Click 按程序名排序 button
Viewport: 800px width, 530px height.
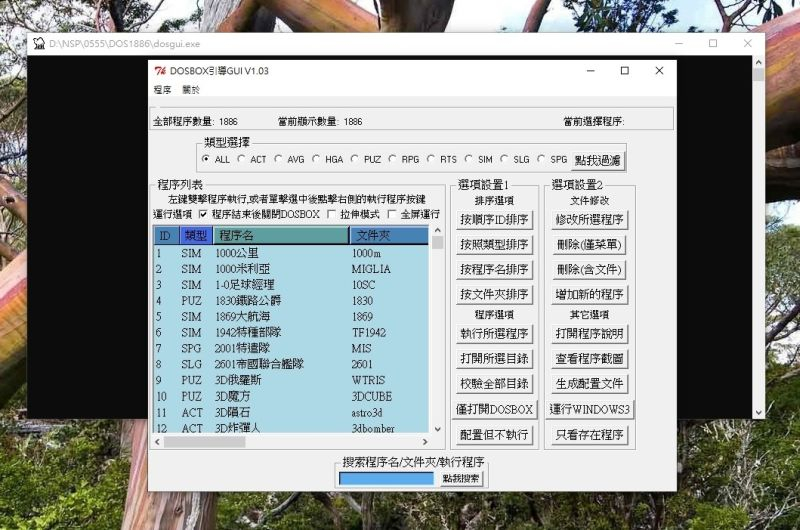coord(494,270)
